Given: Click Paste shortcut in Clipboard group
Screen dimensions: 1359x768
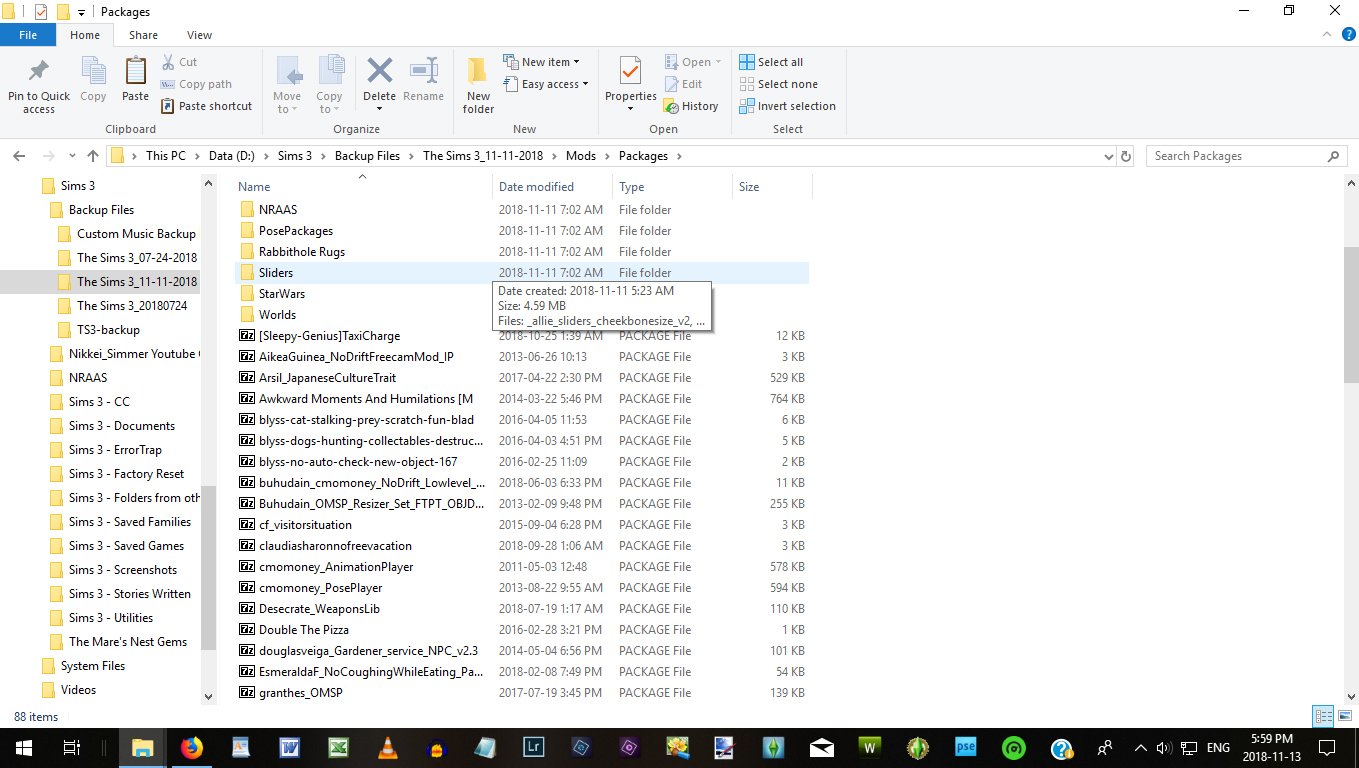Looking at the screenshot, I should (206, 106).
